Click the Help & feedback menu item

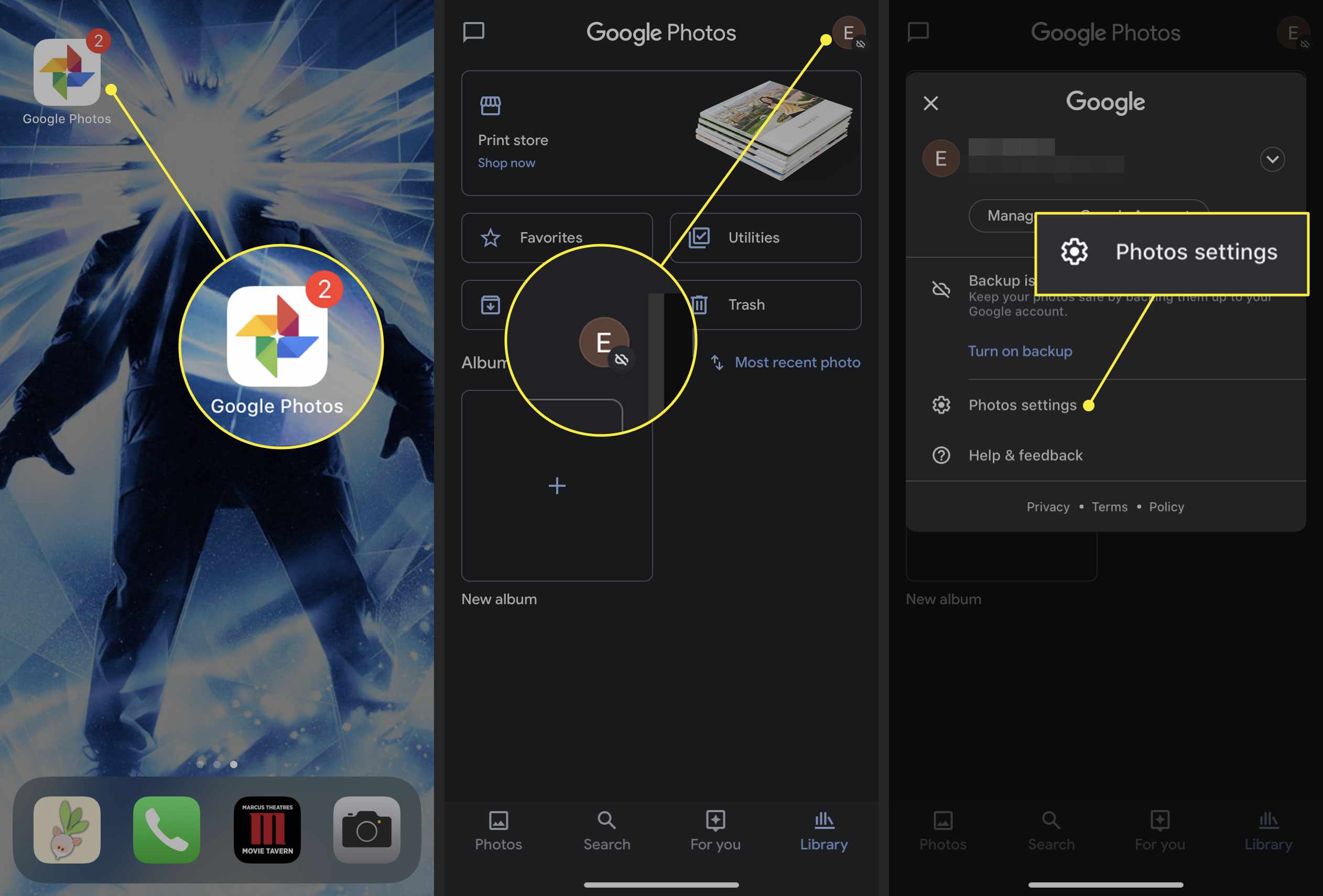coord(1025,455)
